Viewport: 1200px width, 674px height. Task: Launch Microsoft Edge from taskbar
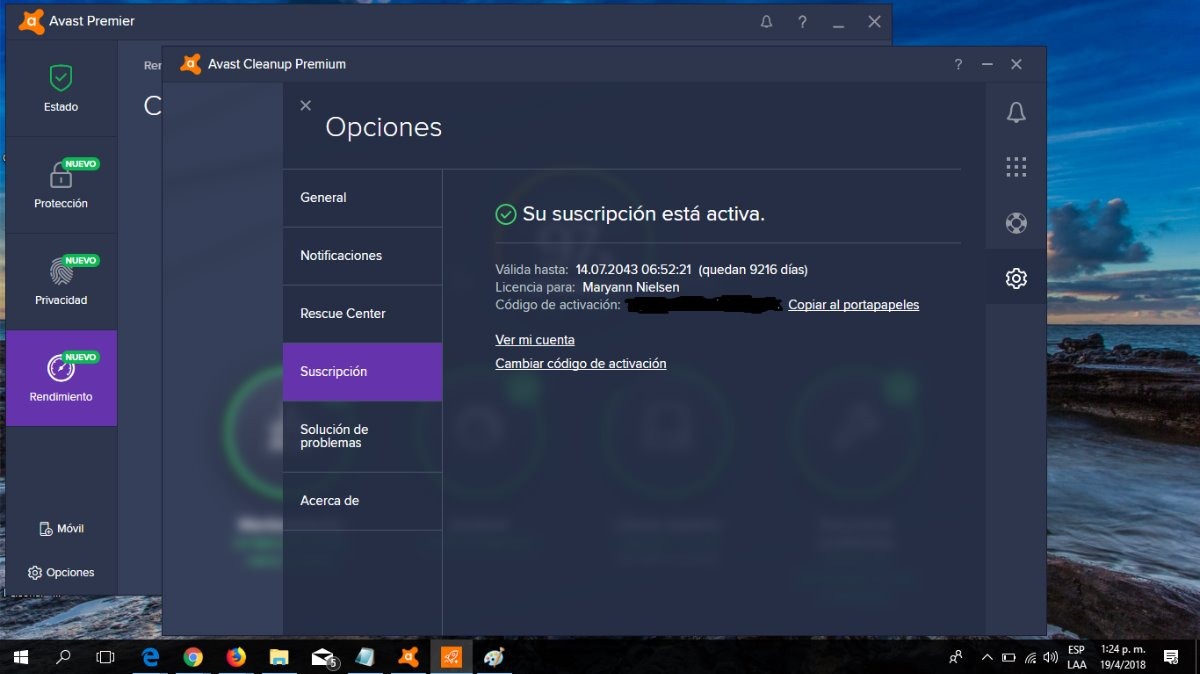151,656
